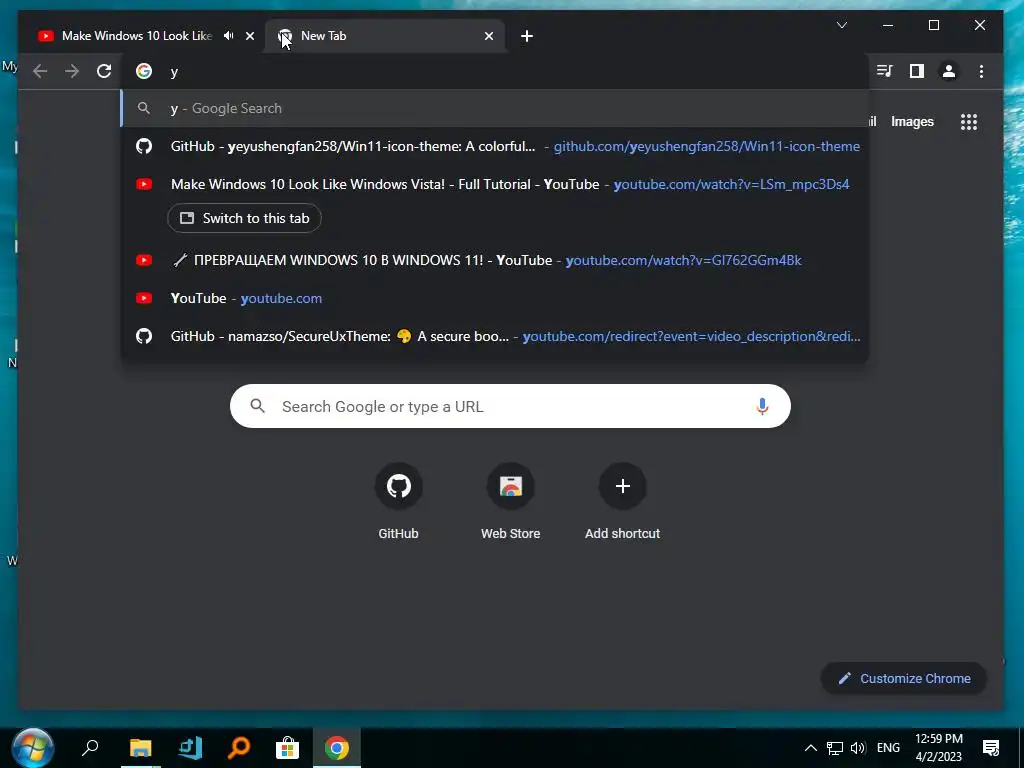Viewport: 1024px width, 768px height.
Task: Expand the tab search chevron
Action: 842,25
